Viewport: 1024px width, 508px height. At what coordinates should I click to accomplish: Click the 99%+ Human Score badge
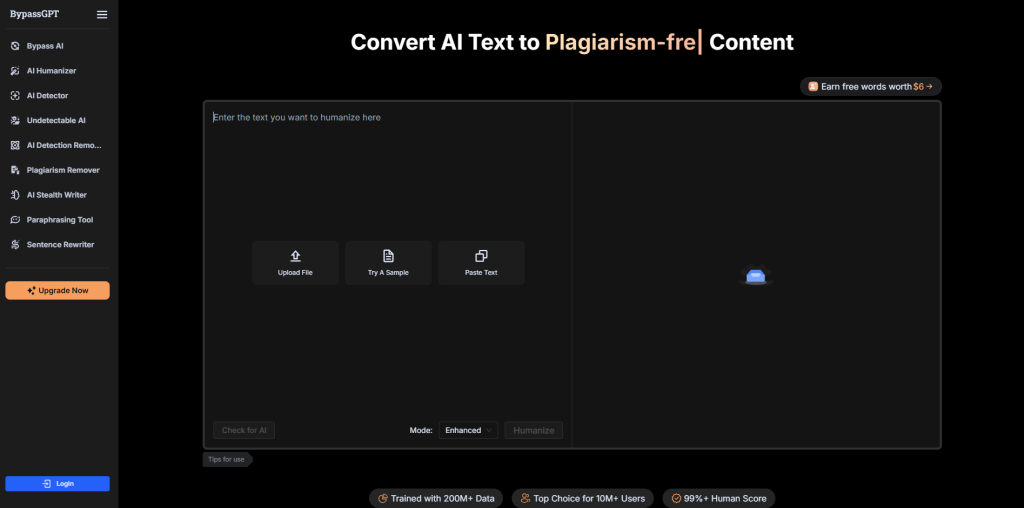[718, 498]
